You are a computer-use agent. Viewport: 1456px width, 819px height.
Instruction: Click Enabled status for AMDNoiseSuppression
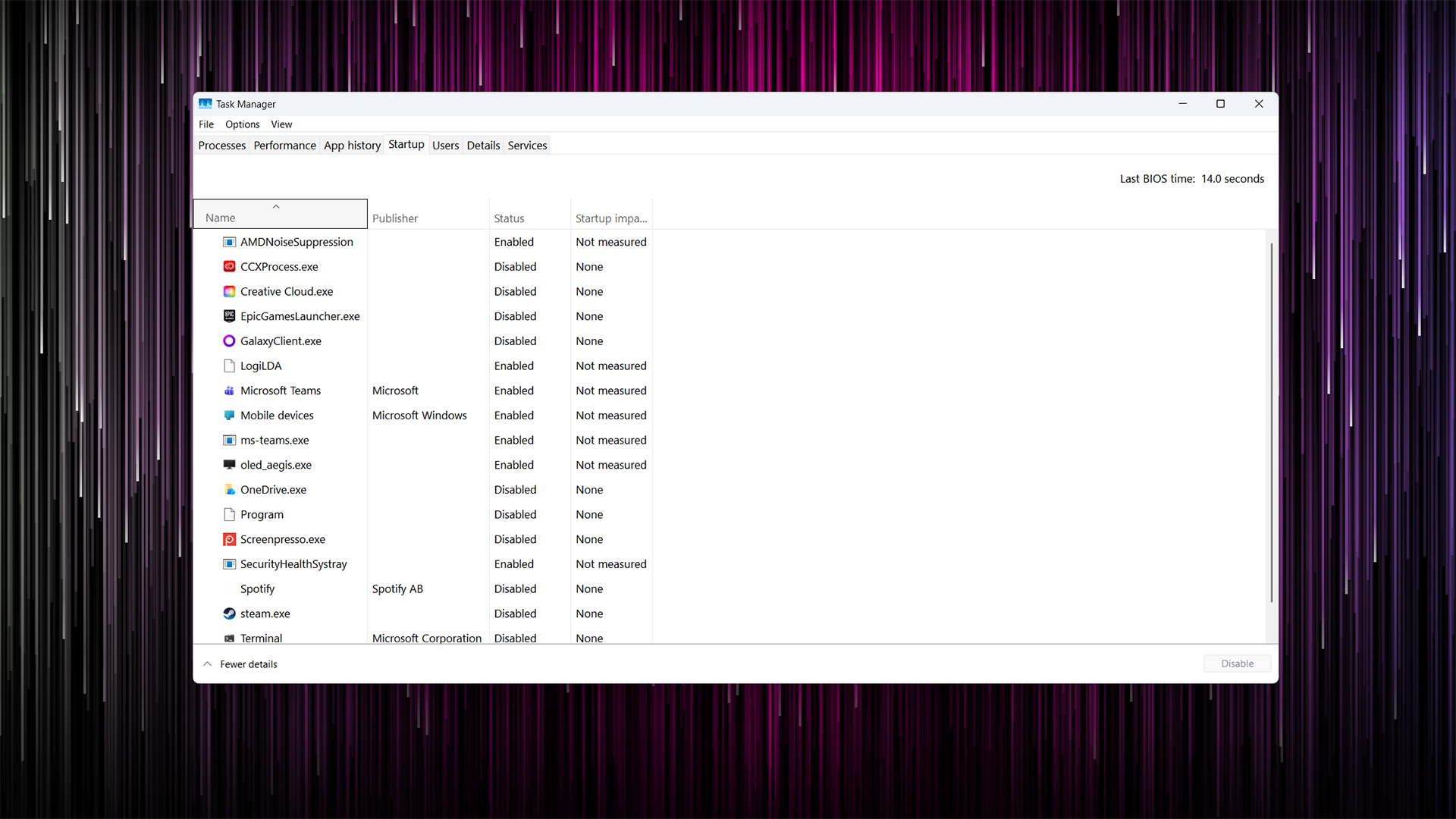[x=514, y=242]
